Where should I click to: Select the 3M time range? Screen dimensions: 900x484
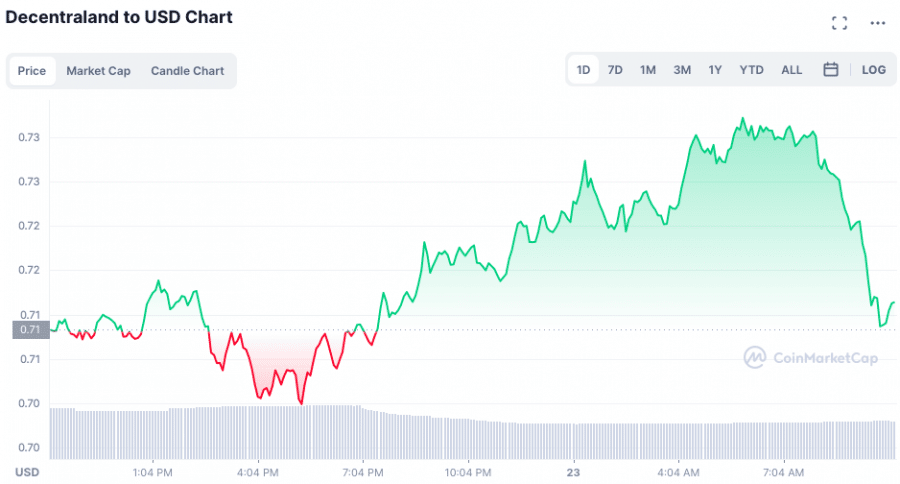[x=682, y=70]
